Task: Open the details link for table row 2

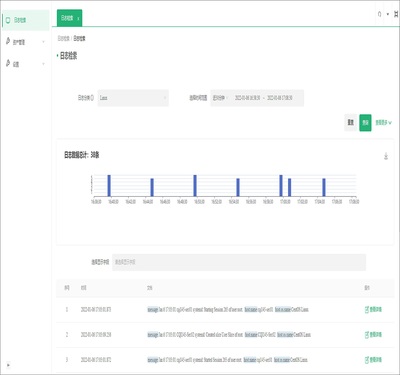Action: point(373,335)
